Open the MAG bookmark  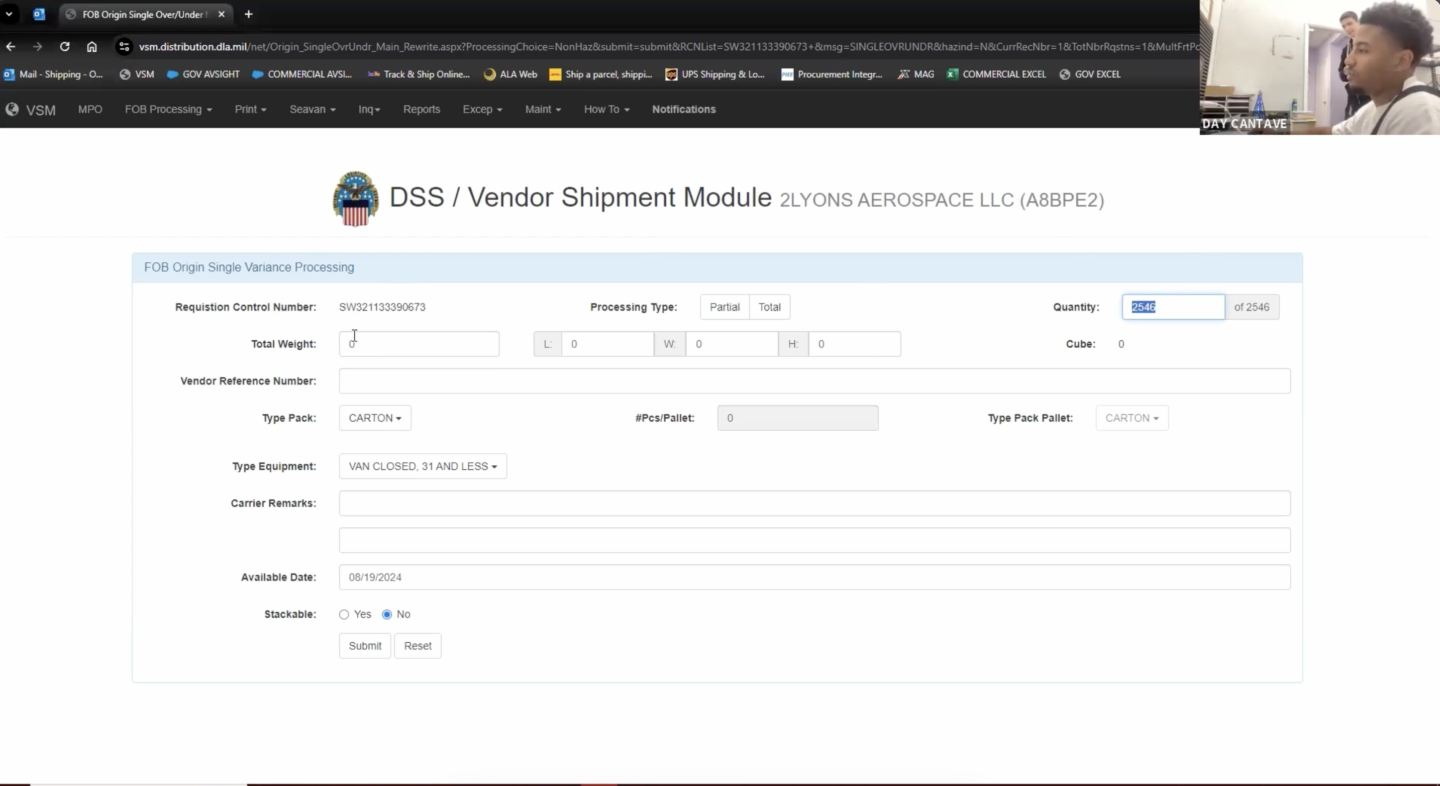point(916,74)
